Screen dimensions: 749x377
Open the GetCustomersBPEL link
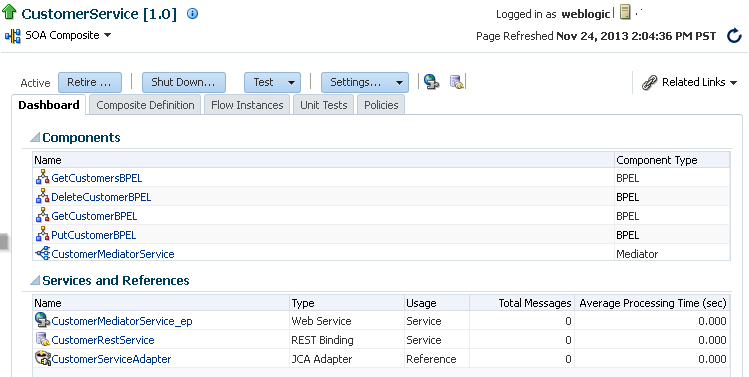96,178
